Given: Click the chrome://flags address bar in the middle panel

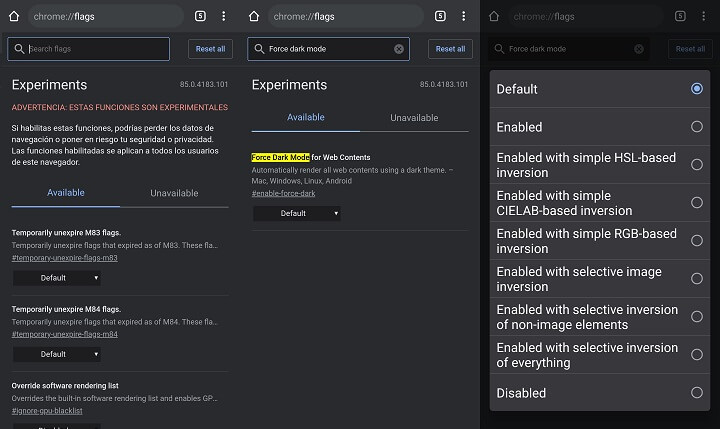Looking at the screenshot, I should click(346, 17).
